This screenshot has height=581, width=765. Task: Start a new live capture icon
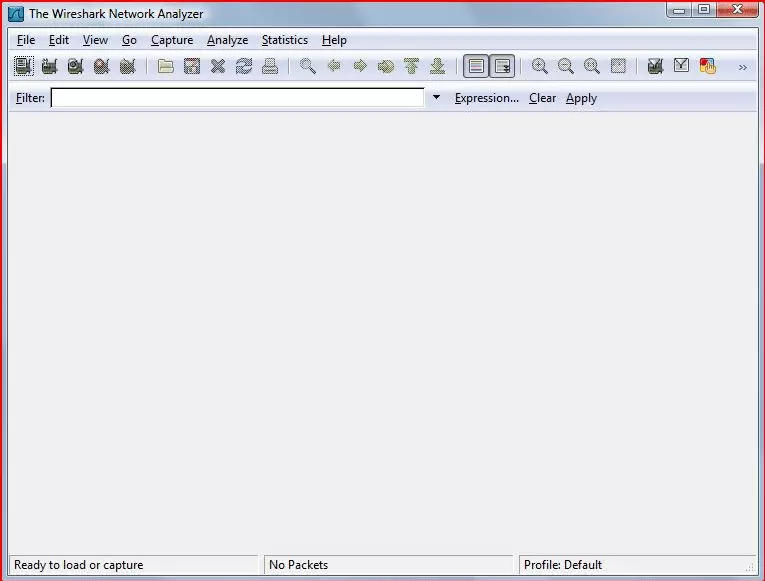coord(75,66)
